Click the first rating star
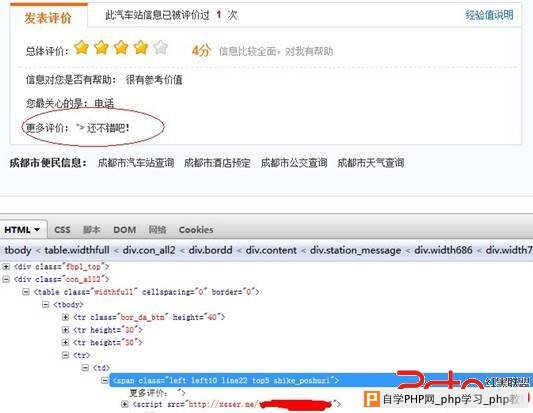This screenshot has height=413, width=533. coord(82,47)
